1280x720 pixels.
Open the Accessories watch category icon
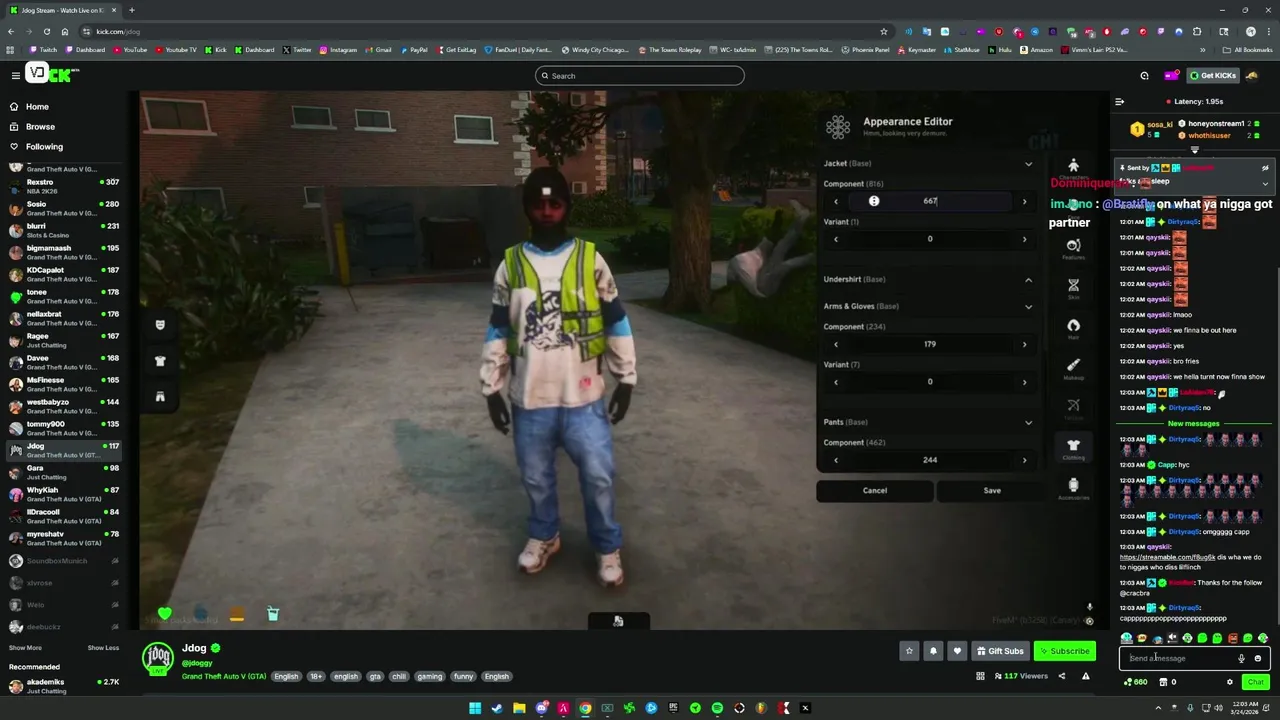(1073, 487)
